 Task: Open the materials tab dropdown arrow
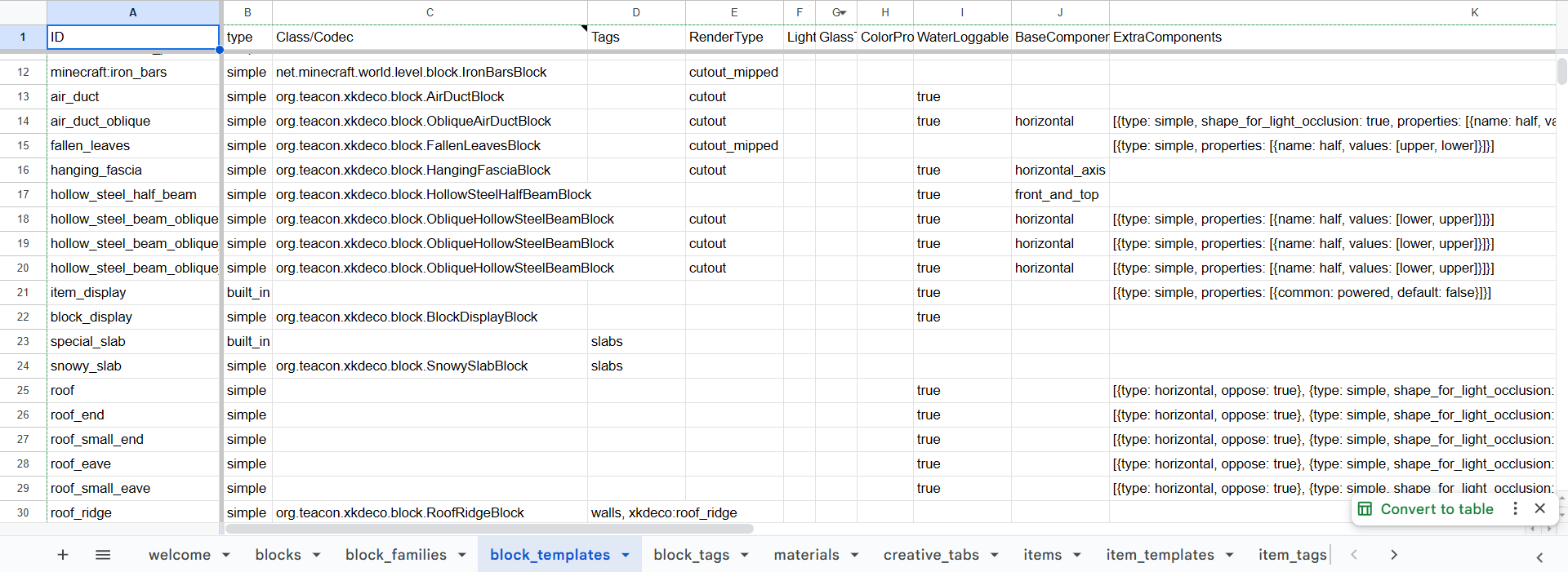854,555
